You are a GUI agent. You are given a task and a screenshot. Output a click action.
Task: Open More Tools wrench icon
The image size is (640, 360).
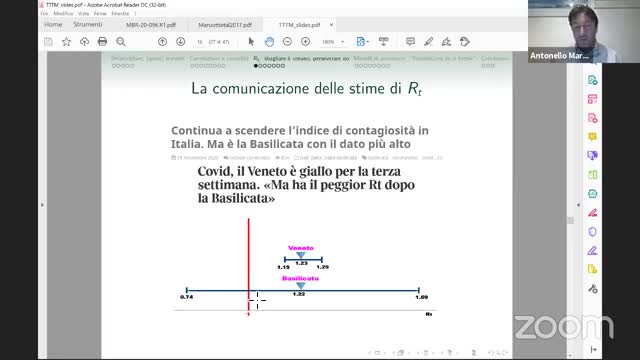(593, 289)
